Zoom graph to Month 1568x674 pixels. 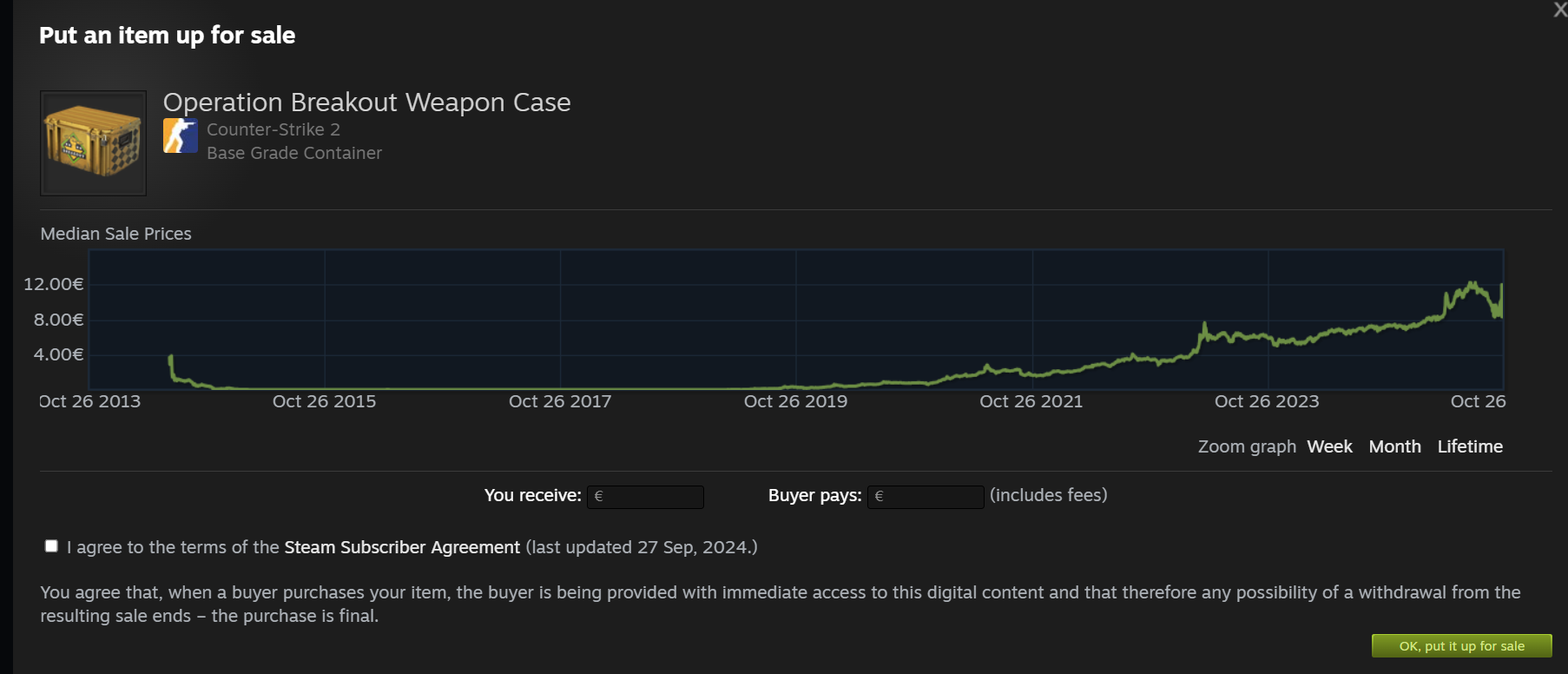point(1394,446)
